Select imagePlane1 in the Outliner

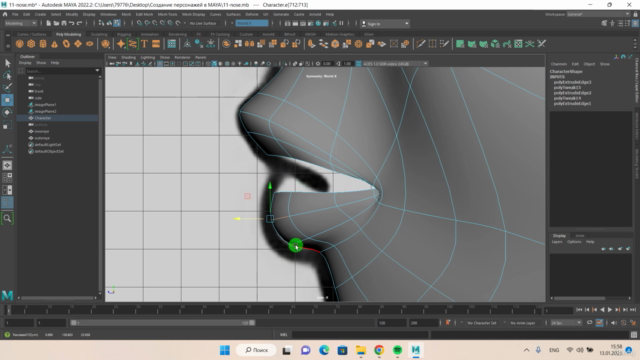[x=45, y=104]
